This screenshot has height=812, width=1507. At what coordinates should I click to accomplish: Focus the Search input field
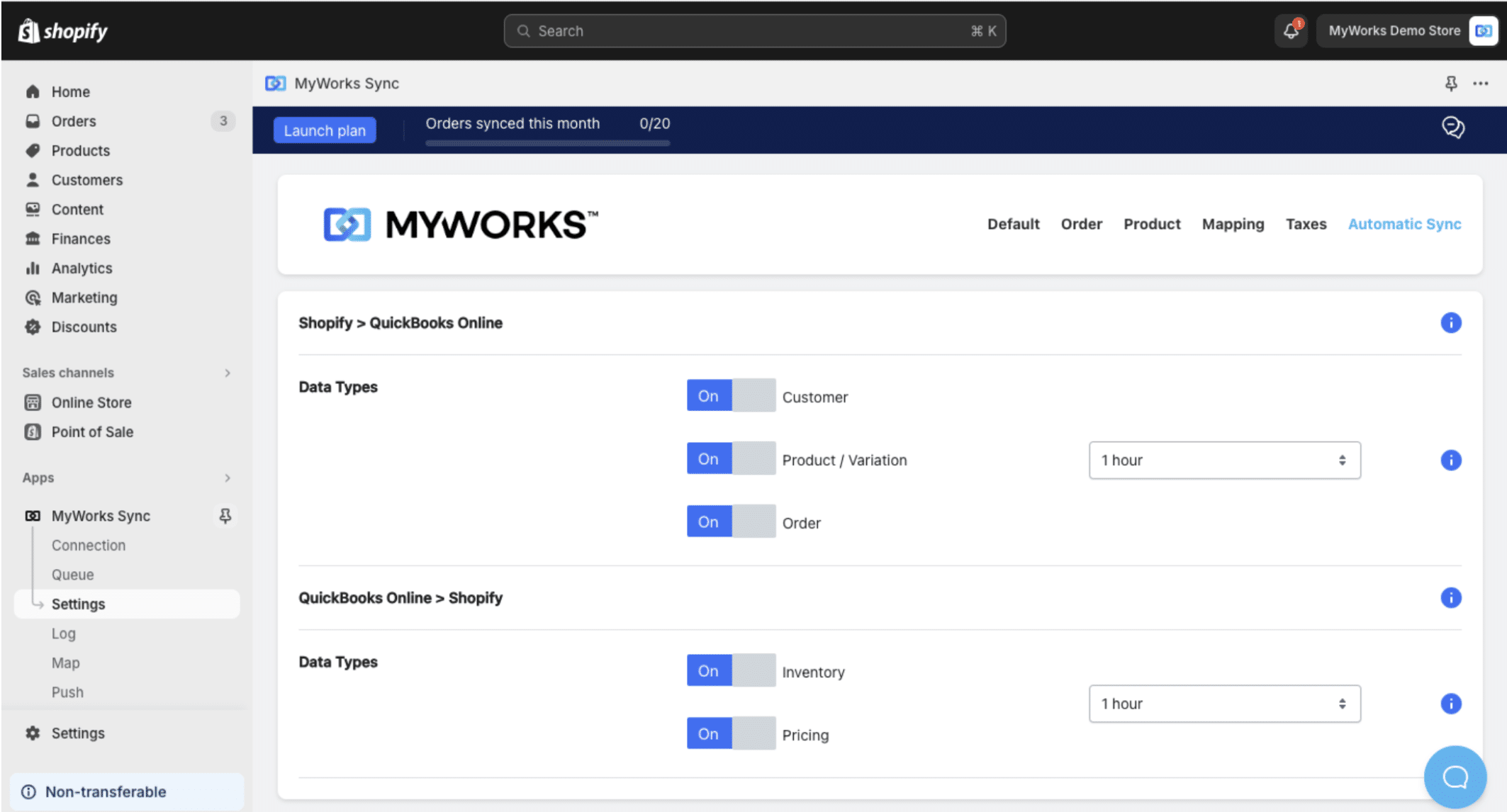(754, 30)
